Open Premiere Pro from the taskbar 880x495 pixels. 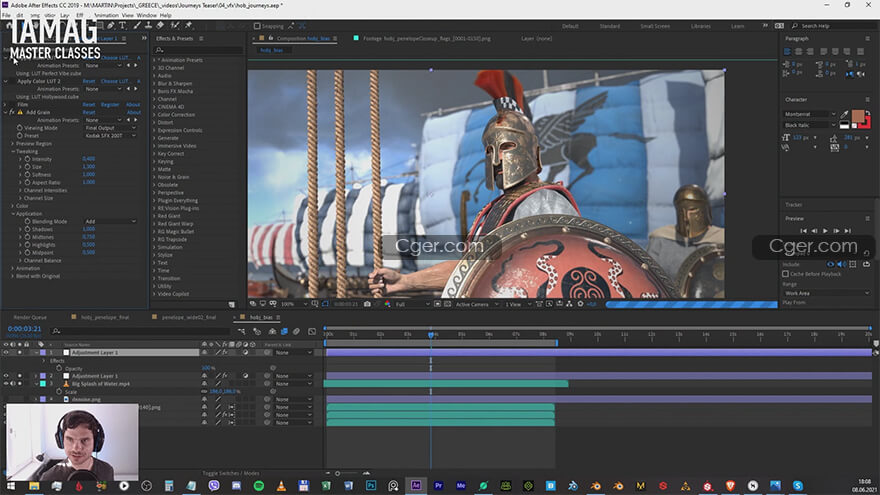[438, 485]
